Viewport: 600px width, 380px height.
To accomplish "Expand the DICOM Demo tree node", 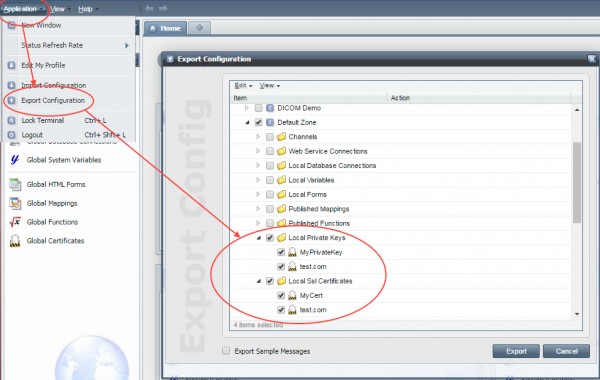I will tap(247, 108).
